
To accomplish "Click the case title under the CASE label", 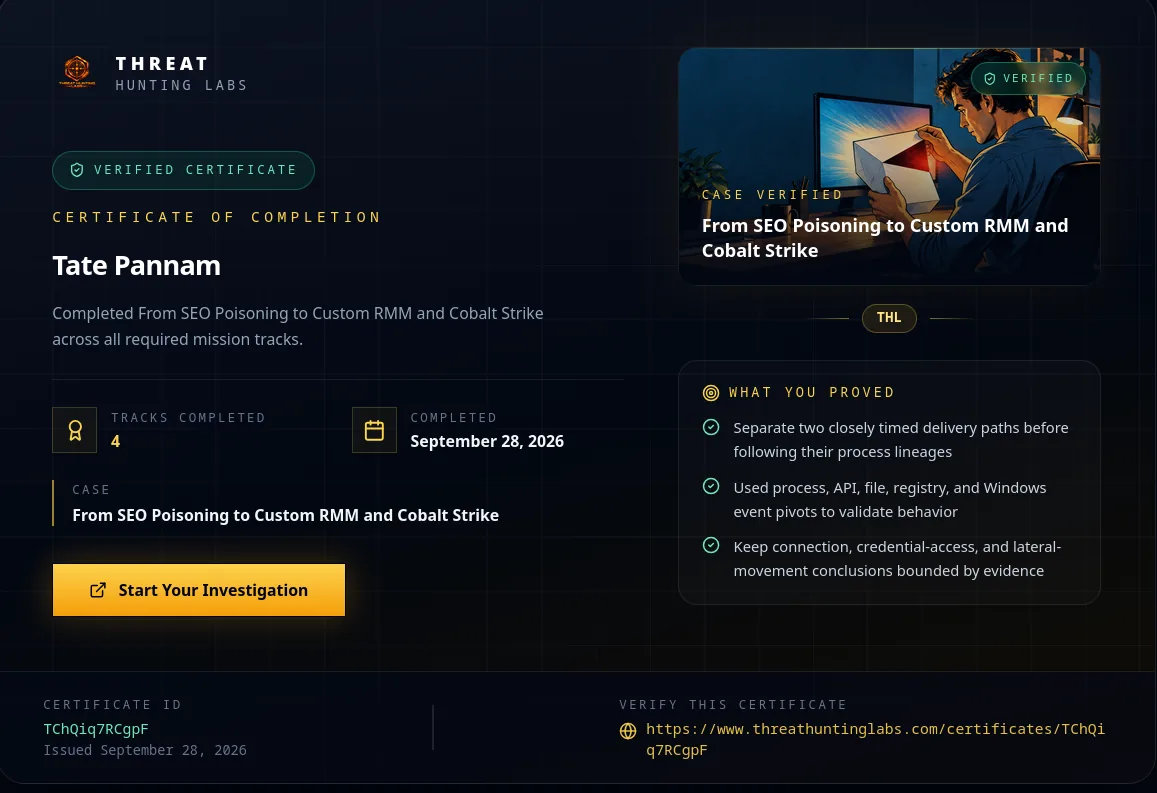I will (x=286, y=515).
